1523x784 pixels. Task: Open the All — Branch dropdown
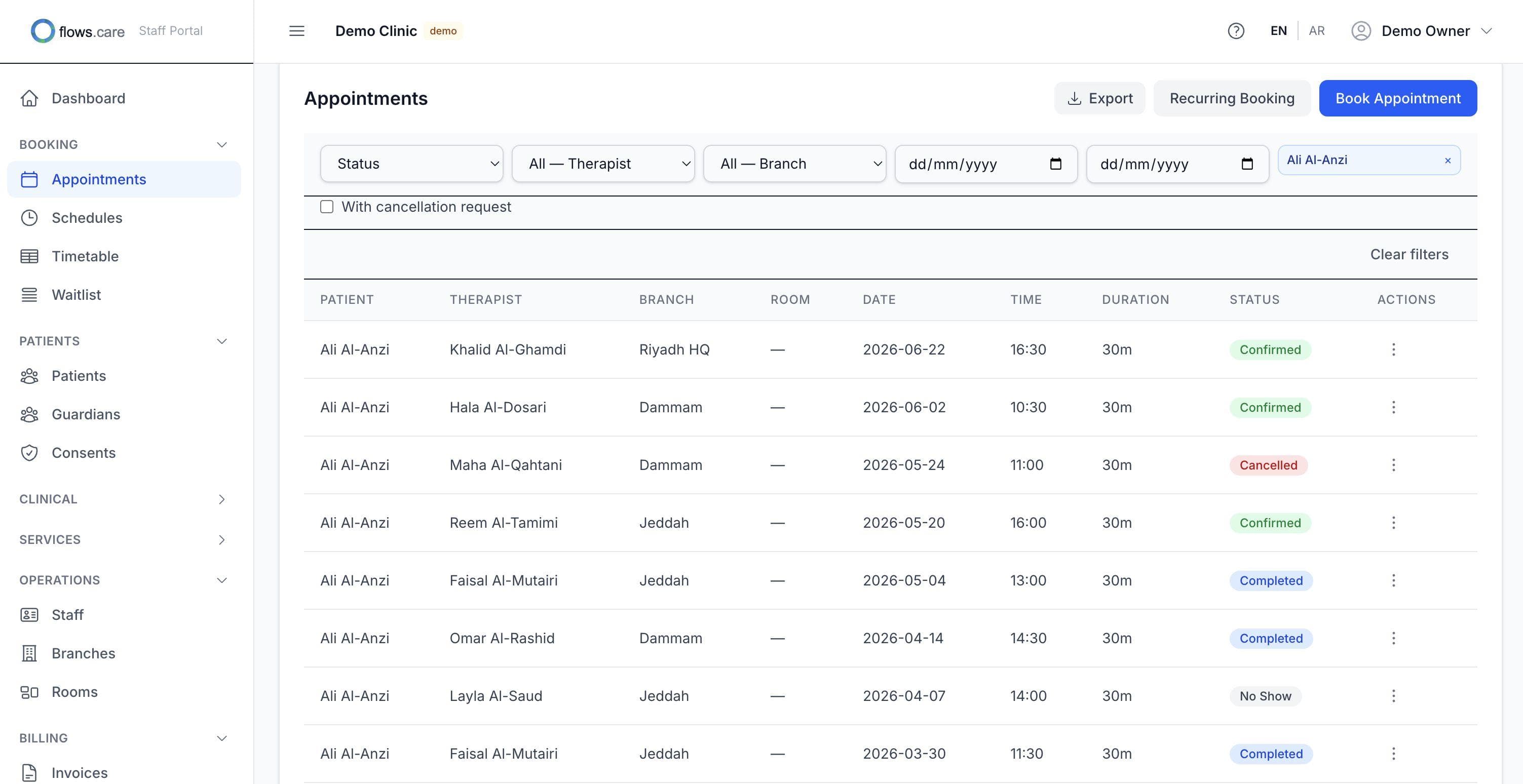click(794, 164)
